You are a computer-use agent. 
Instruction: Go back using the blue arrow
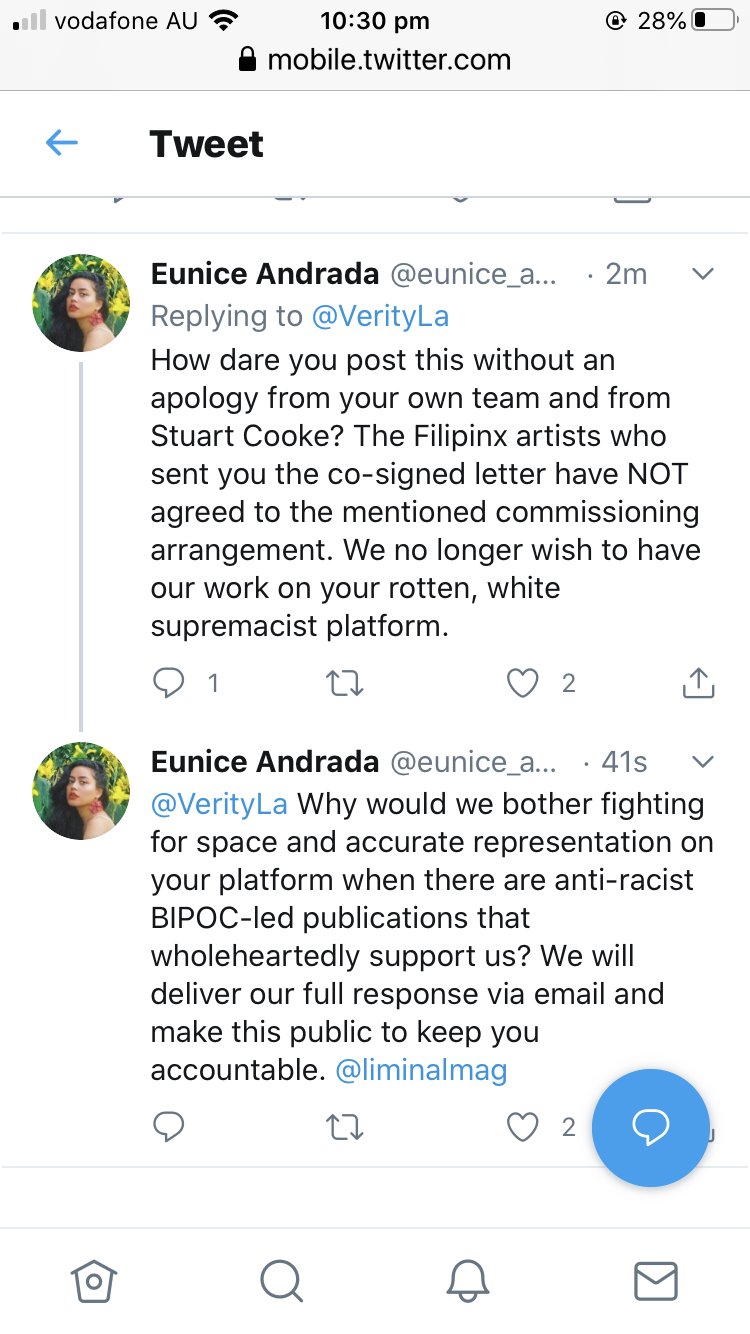pyautogui.click(x=62, y=144)
